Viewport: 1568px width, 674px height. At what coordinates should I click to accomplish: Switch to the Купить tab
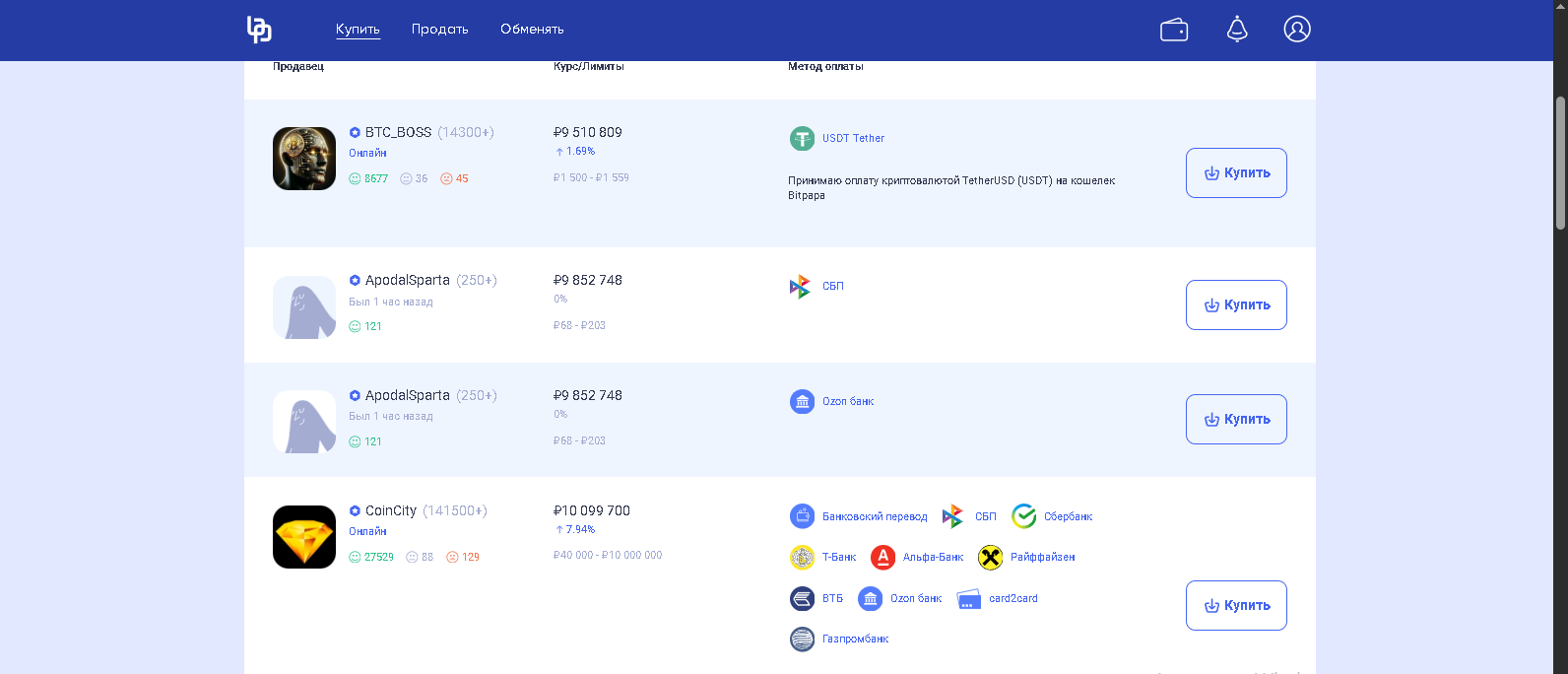click(358, 30)
